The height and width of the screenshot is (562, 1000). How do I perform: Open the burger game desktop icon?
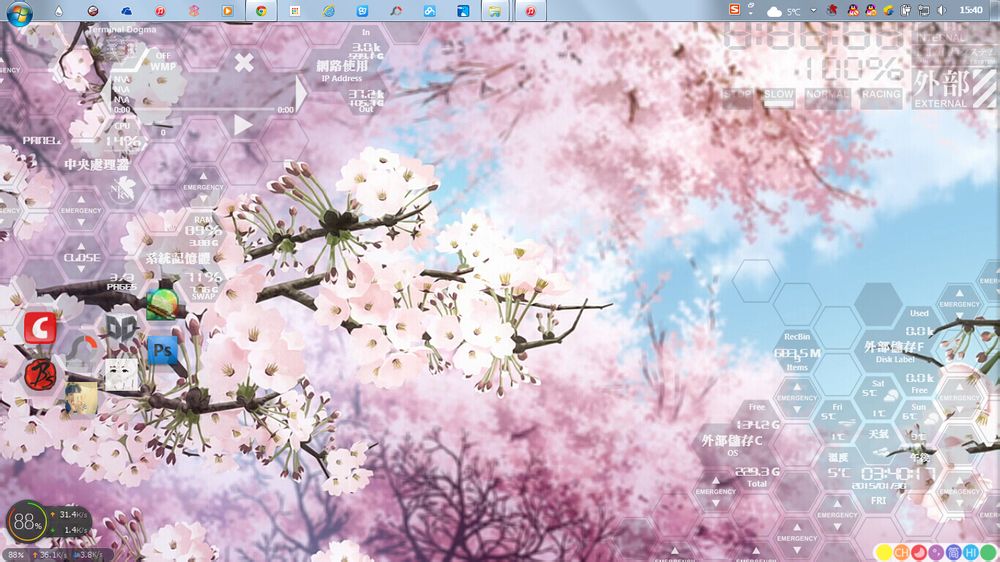162,304
